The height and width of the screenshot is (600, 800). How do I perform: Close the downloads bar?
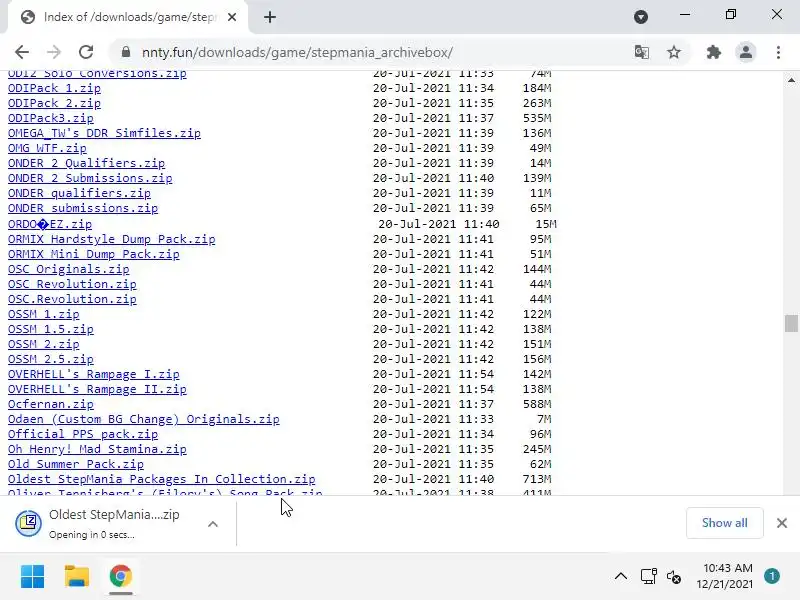pyautogui.click(x=782, y=523)
